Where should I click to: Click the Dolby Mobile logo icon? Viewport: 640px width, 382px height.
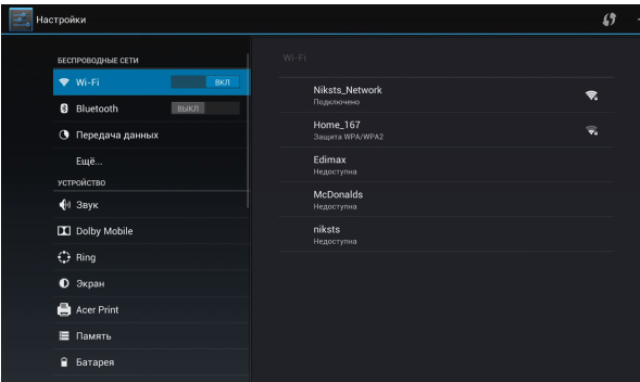[x=64, y=231]
